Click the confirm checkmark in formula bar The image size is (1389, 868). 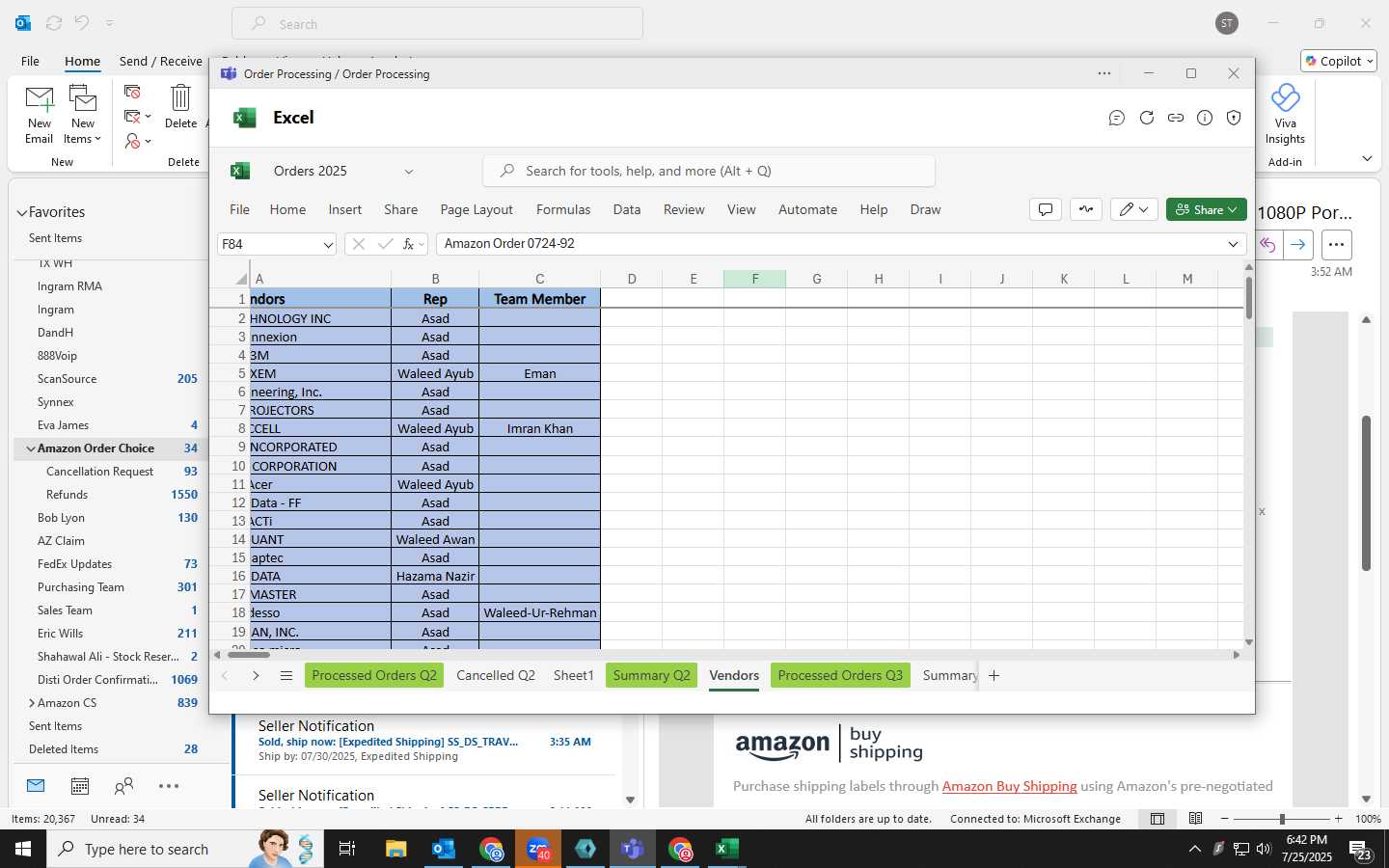(x=385, y=244)
